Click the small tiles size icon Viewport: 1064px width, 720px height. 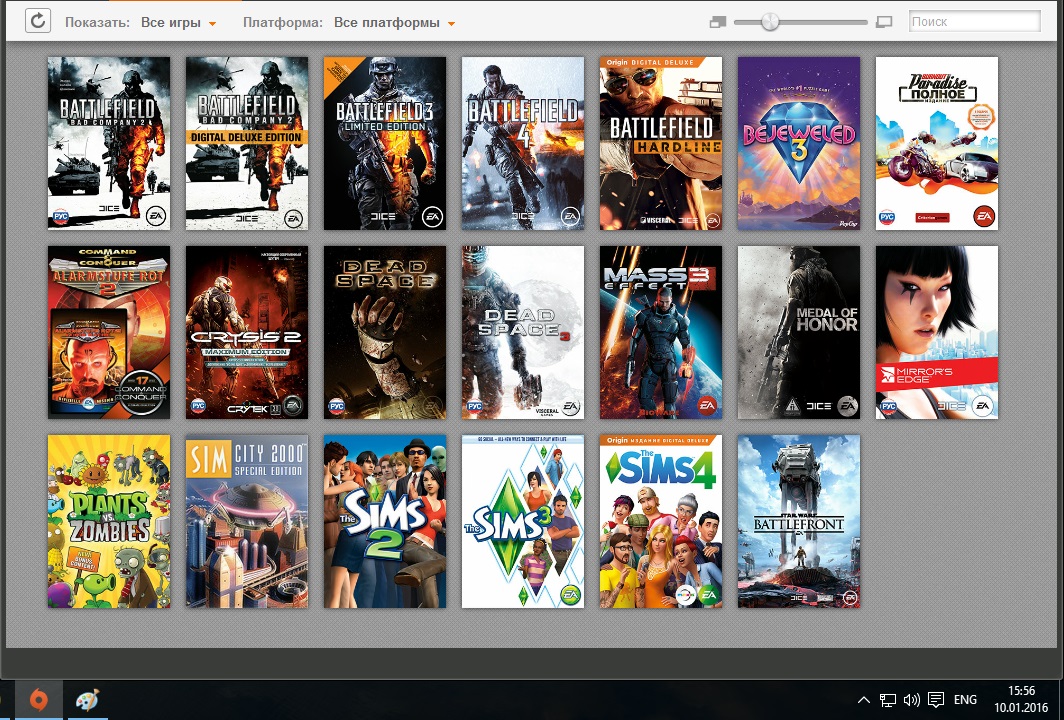pyautogui.click(x=718, y=22)
